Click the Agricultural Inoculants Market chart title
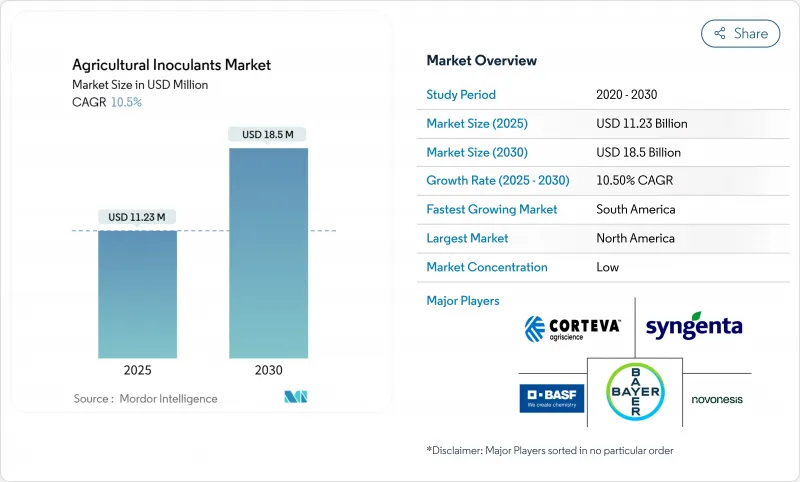Screen dimensions: 800x482 pyautogui.click(x=172, y=65)
